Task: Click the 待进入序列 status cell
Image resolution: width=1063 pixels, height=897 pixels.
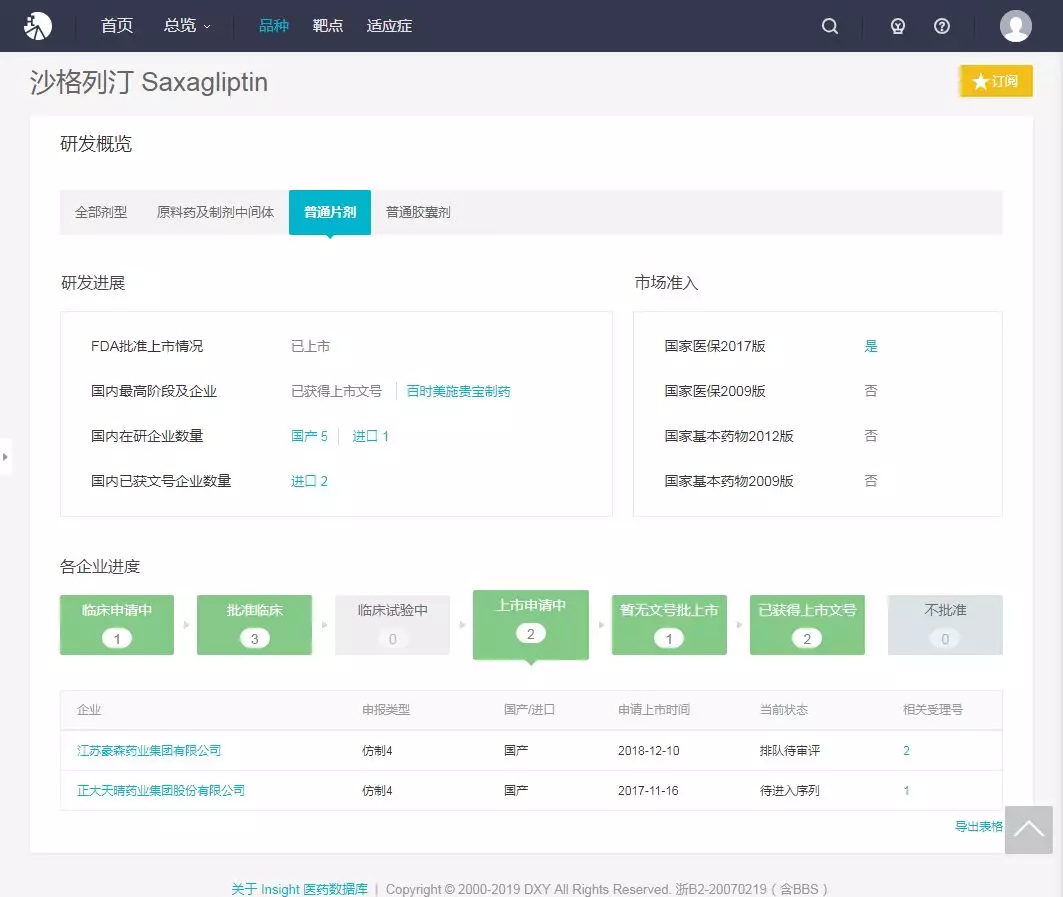Action: pyautogui.click(x=790, y=791)
